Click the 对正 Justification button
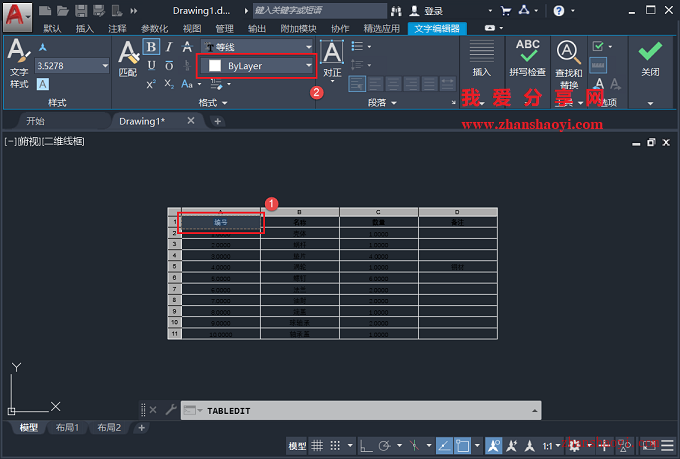Screen dimensions: 680x459 point(332,59)
